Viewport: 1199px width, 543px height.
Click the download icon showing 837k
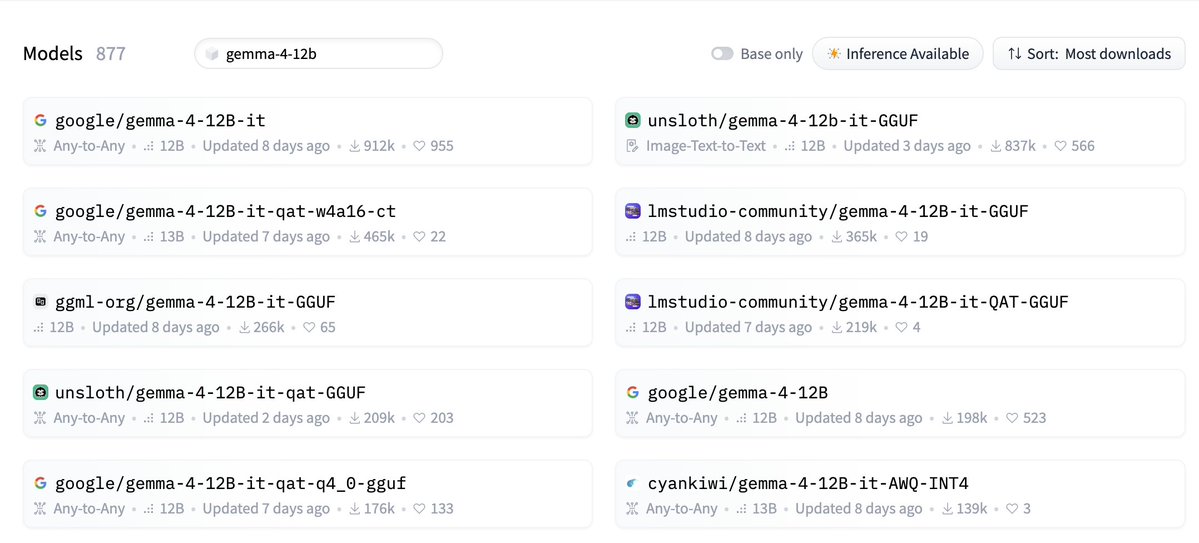[x=996, y=145]
